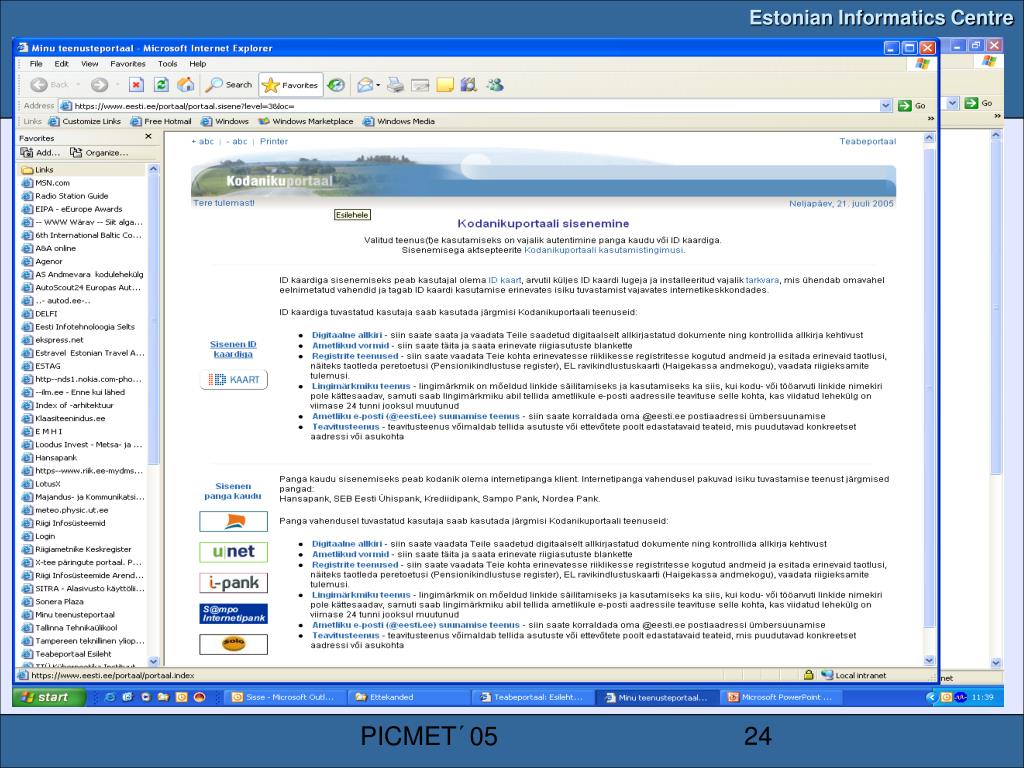Go to Home page via house icon
The height and width of the screenshot is (768, 1024).
185,85
